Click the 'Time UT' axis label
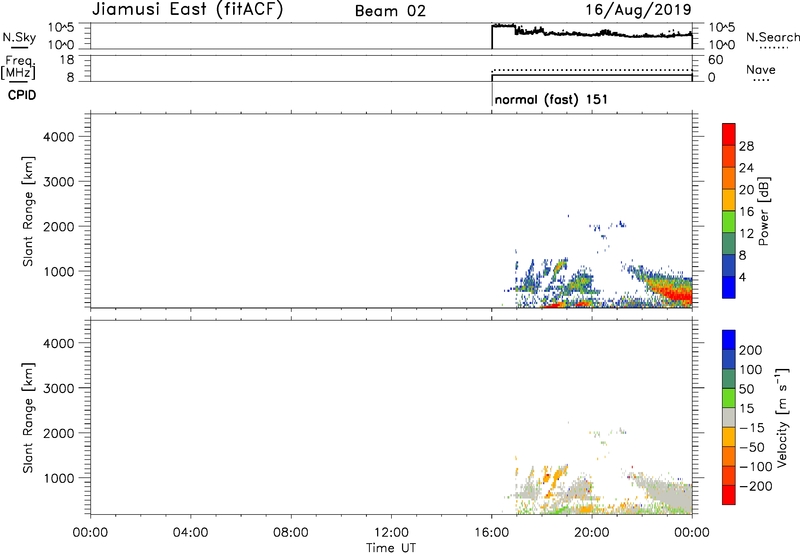Viewport: 800px width, 554px height. point(391,548)
